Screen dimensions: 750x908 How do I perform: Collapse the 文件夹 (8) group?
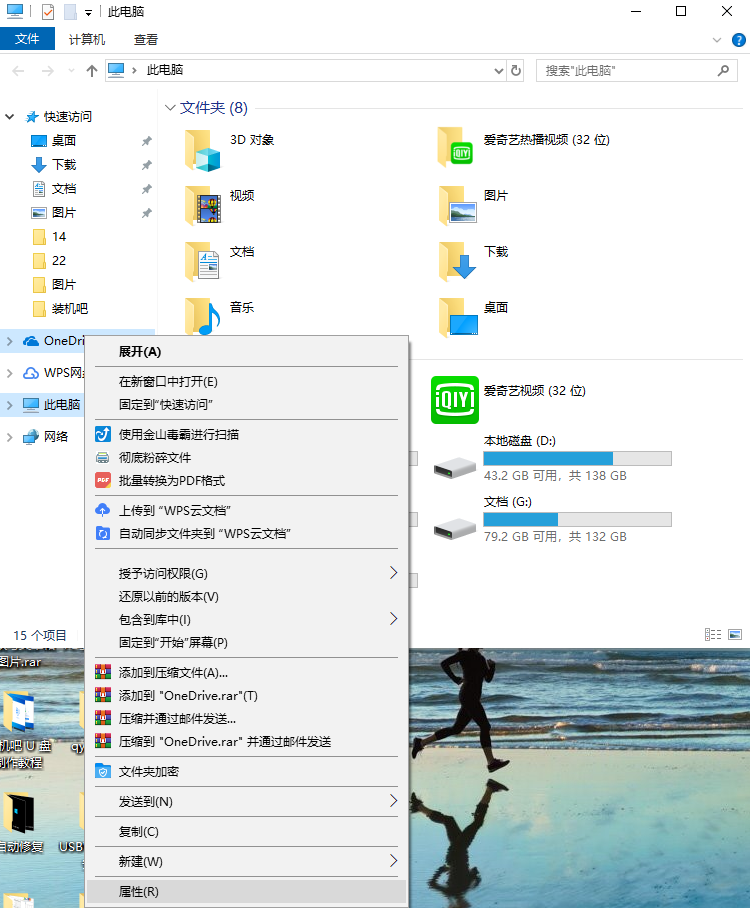point(169,108)
